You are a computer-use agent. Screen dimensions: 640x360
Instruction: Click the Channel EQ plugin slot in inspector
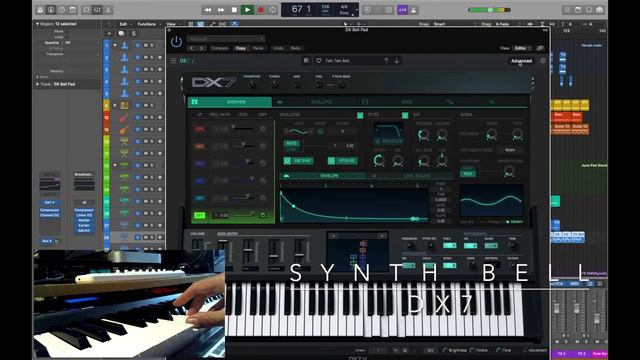coord(49,215)
